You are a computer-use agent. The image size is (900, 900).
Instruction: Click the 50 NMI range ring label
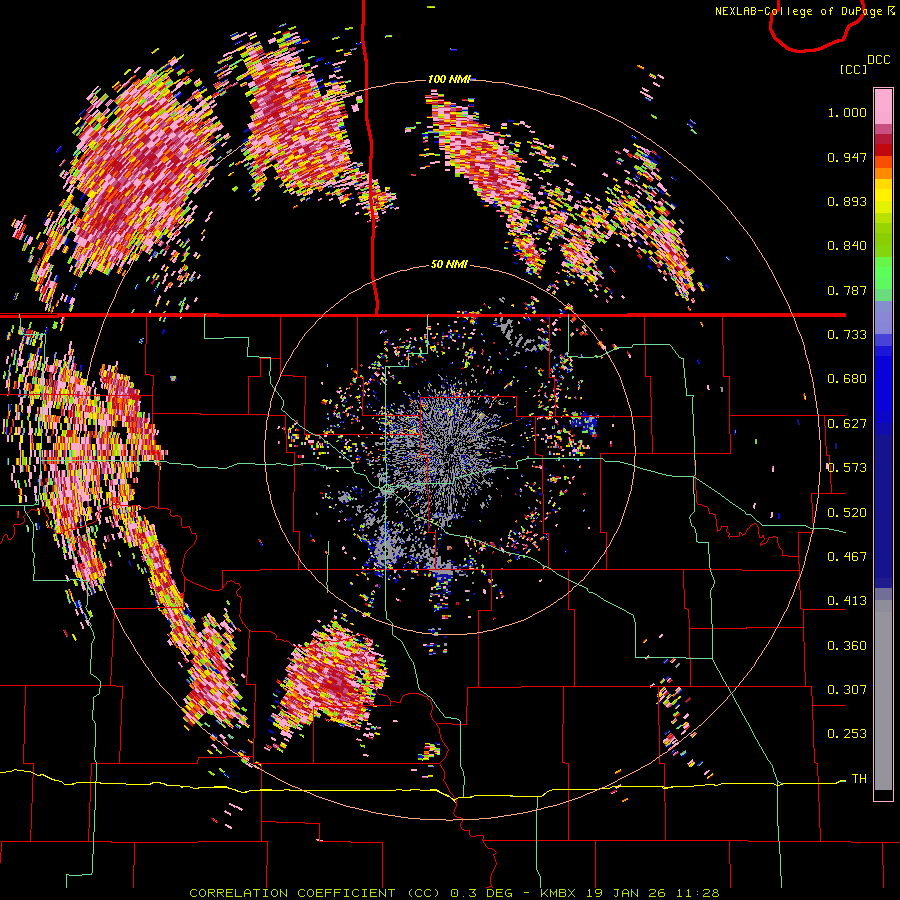(x=449, y=264)
